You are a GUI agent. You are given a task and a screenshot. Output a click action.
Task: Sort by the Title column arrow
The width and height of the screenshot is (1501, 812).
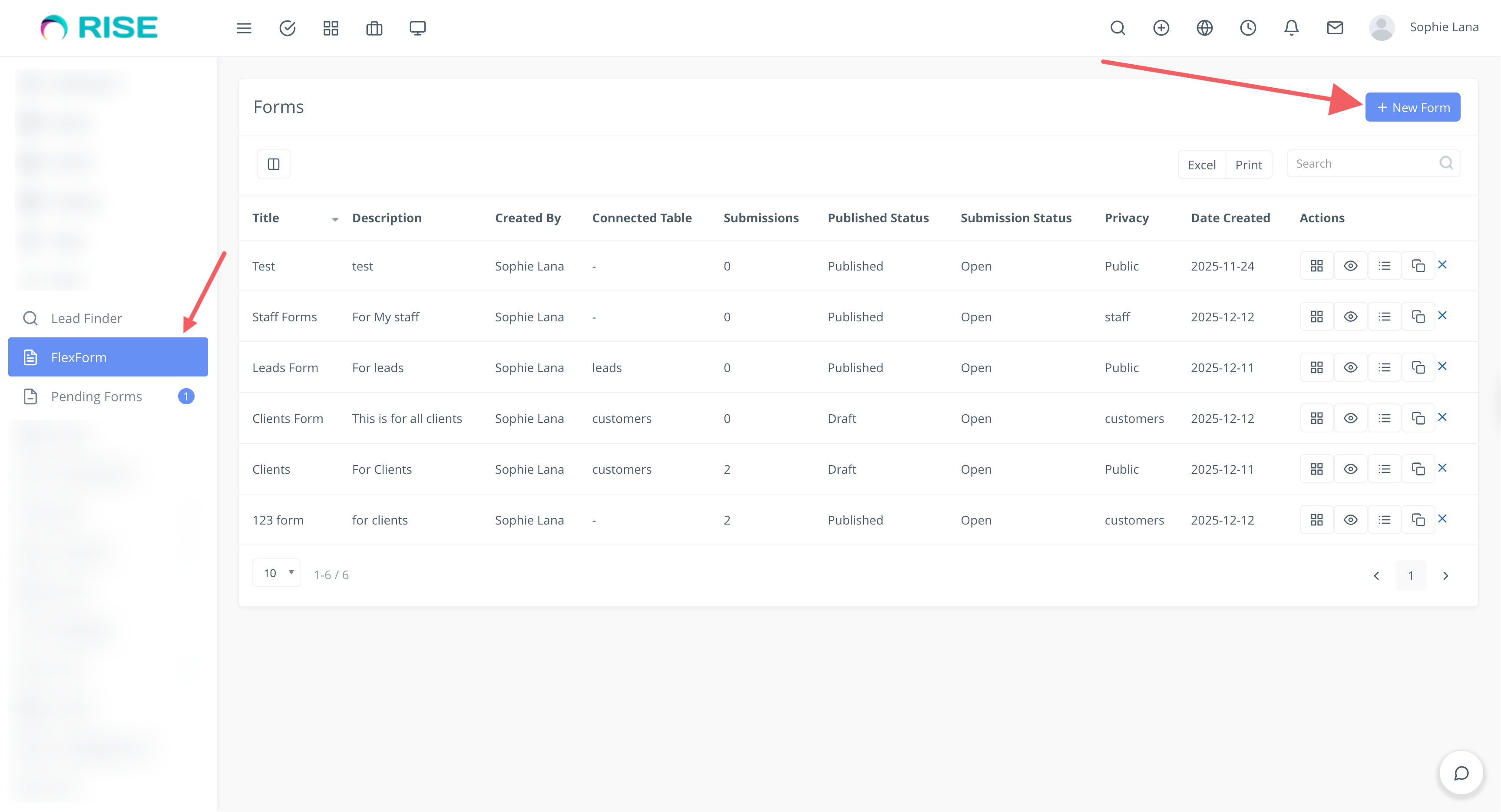tap(335, 220)
